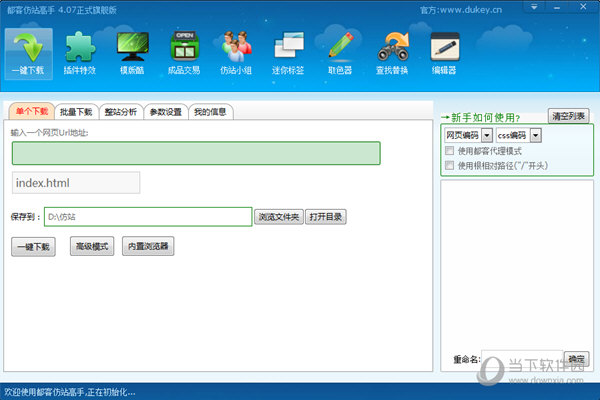
Task: Open the 插件特效 puzzle piece icon
Action: click(x=80, y=54)
